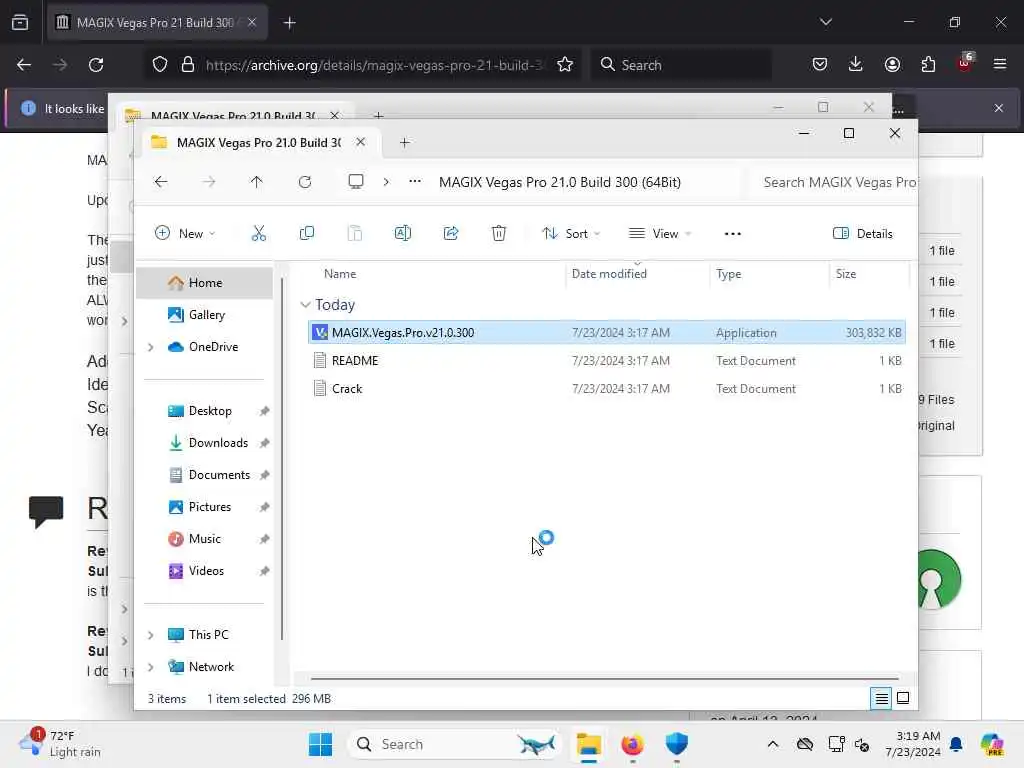Toggle the Details pane button
Screen dimensions: 1024x768
tap(863, 233)
